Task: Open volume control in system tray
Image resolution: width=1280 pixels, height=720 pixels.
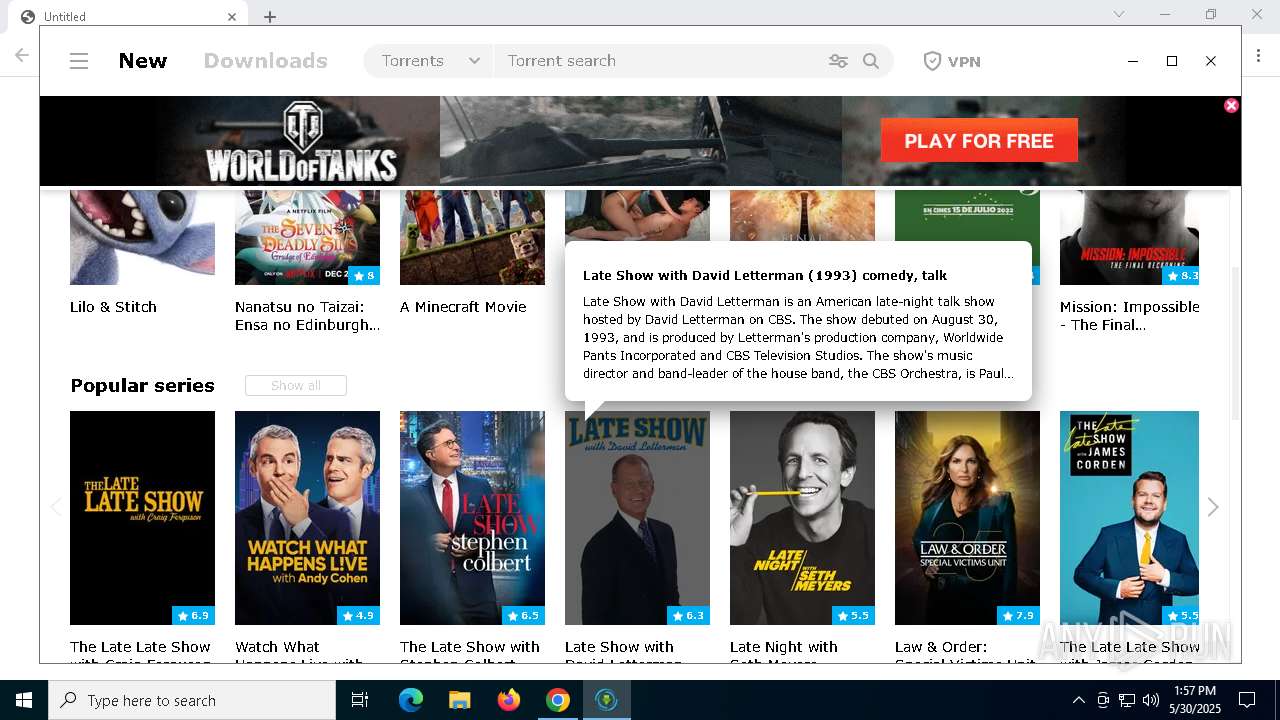Action: click(1151, 700)
